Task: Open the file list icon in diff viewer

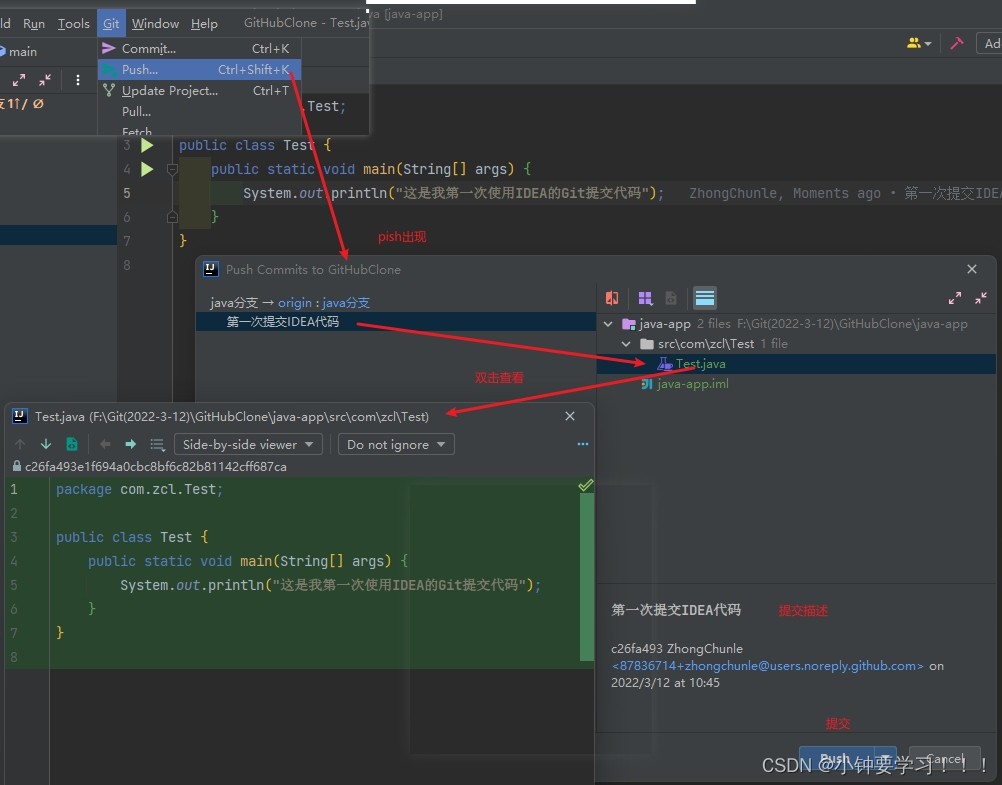Action: 157,444
